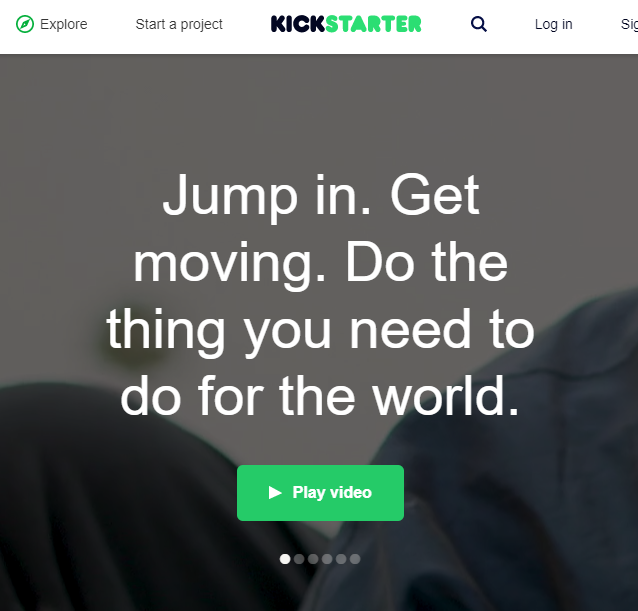Click the 'thing you need to' headline line
Screen dimensions: 638x611
(320, 330)
